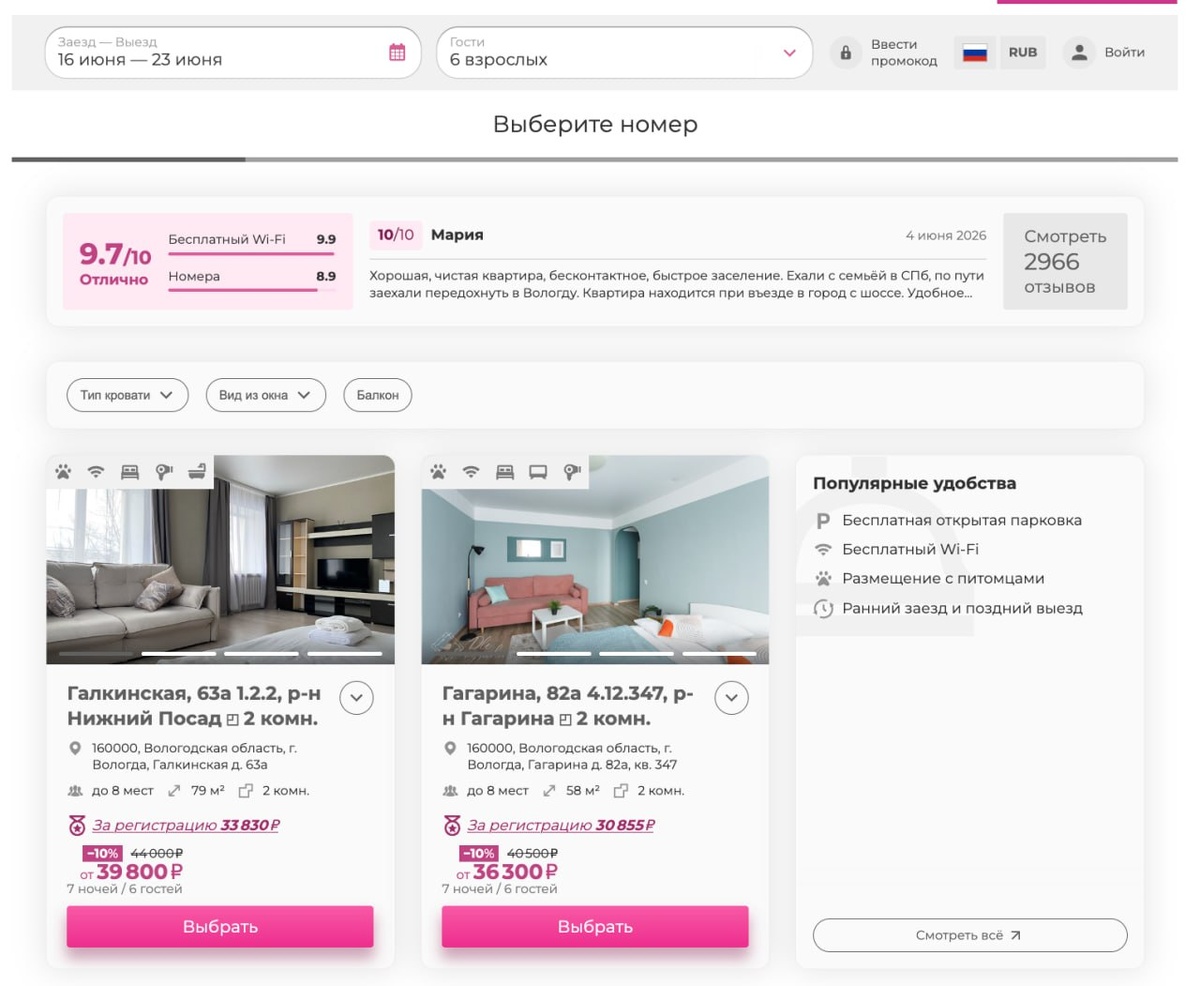Click the Гагарина, 82а listing title

[x=568, y=706]
